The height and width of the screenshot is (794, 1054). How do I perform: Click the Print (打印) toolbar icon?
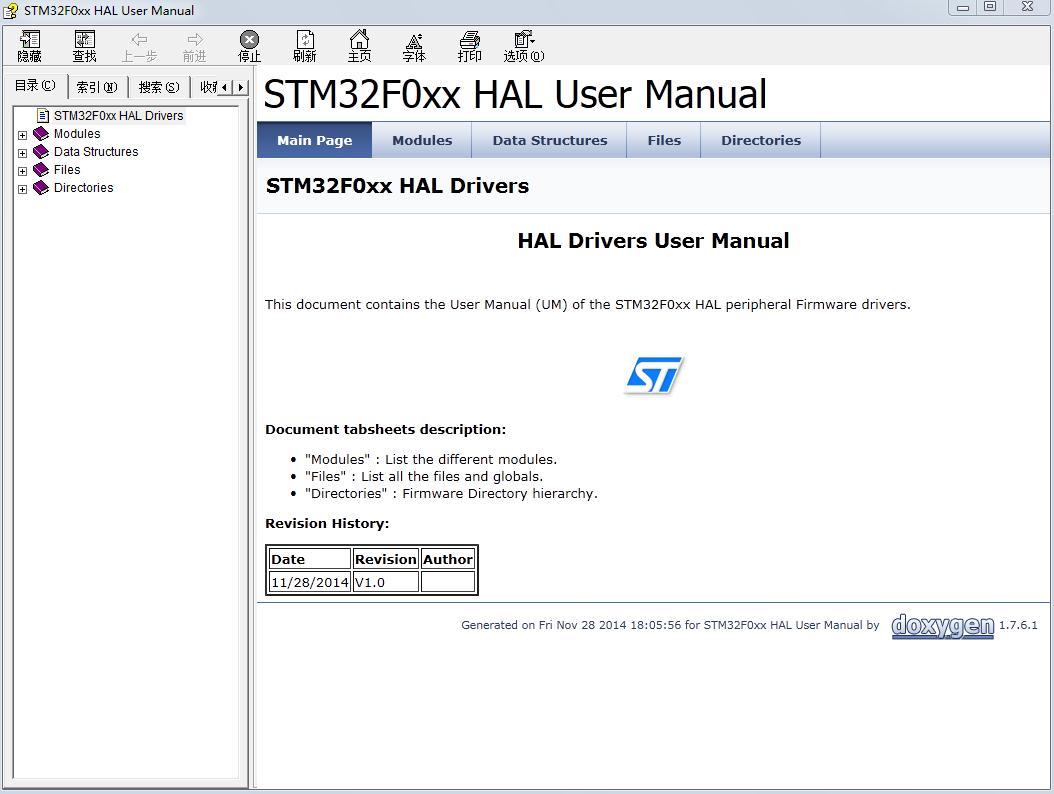[x=469, y=46]
